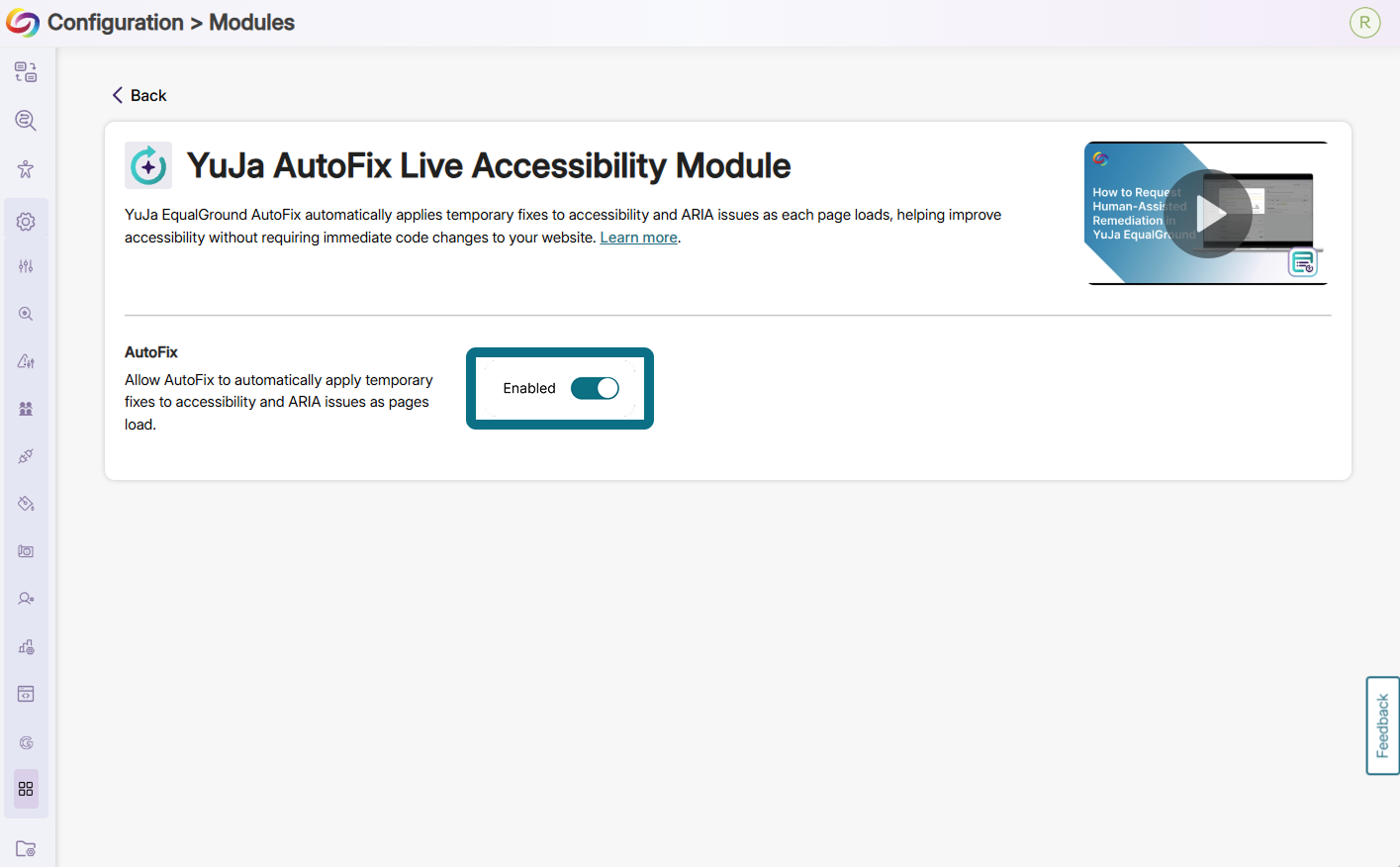Open the sliders adjustment icon in sidebar
Image resolution: width=1400 pixels, height=867 pixels.
click(x=26, y=266)
